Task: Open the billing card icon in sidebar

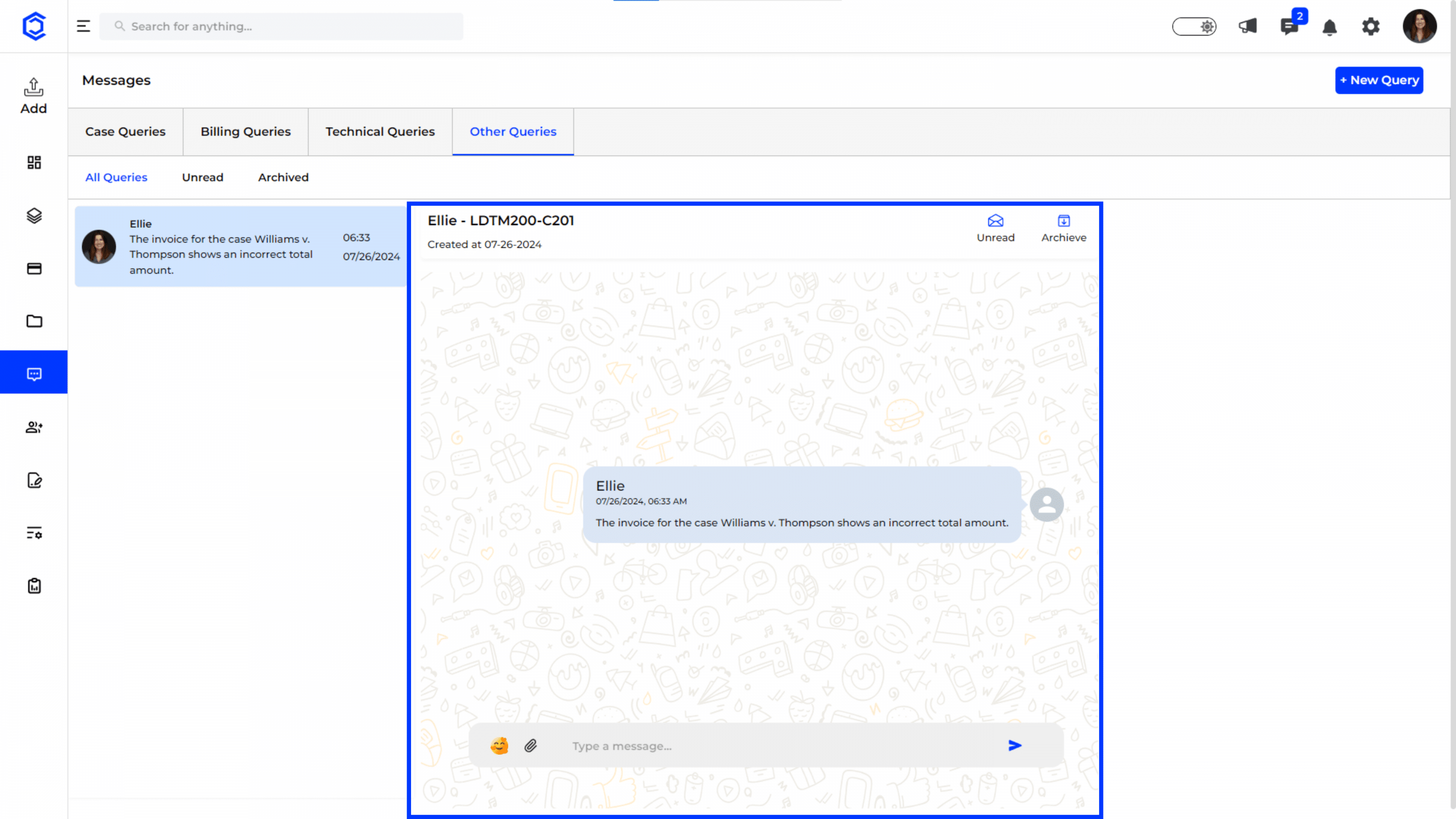Action: point(34,268)
